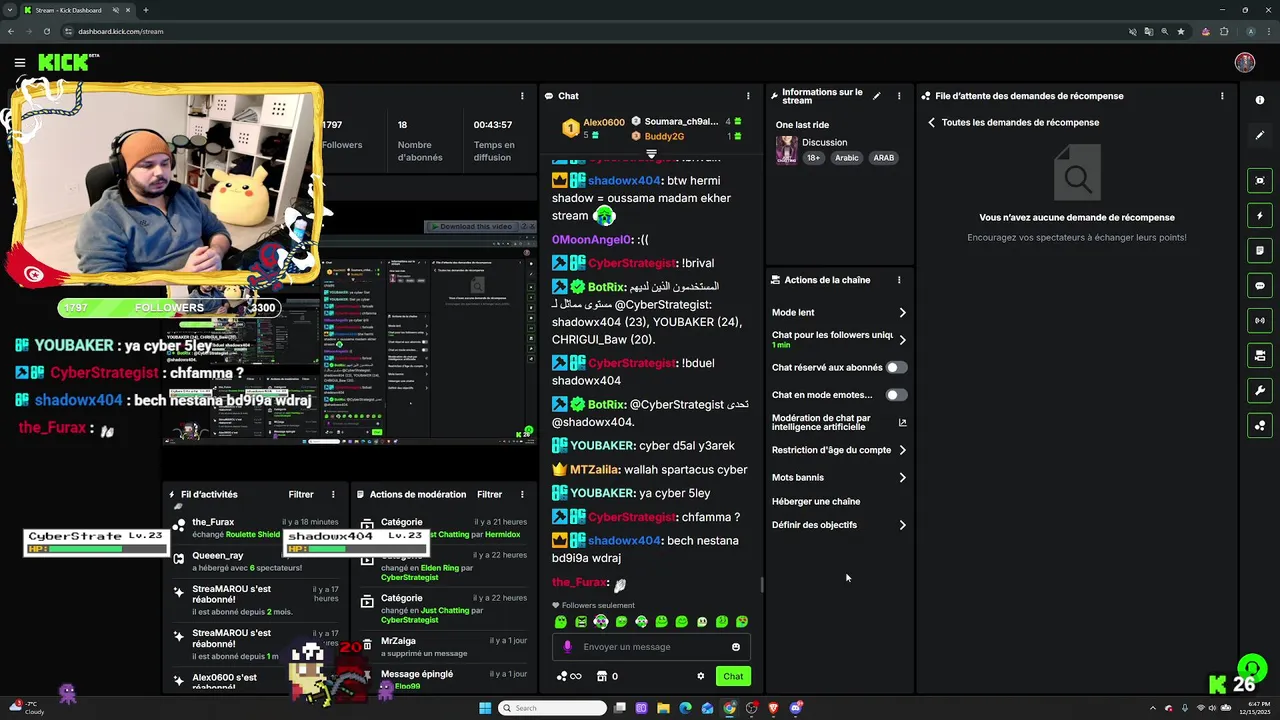Open Fil d'activités three-dot menu
Viewport: 1280px width, 720px height.
[333, 494]
